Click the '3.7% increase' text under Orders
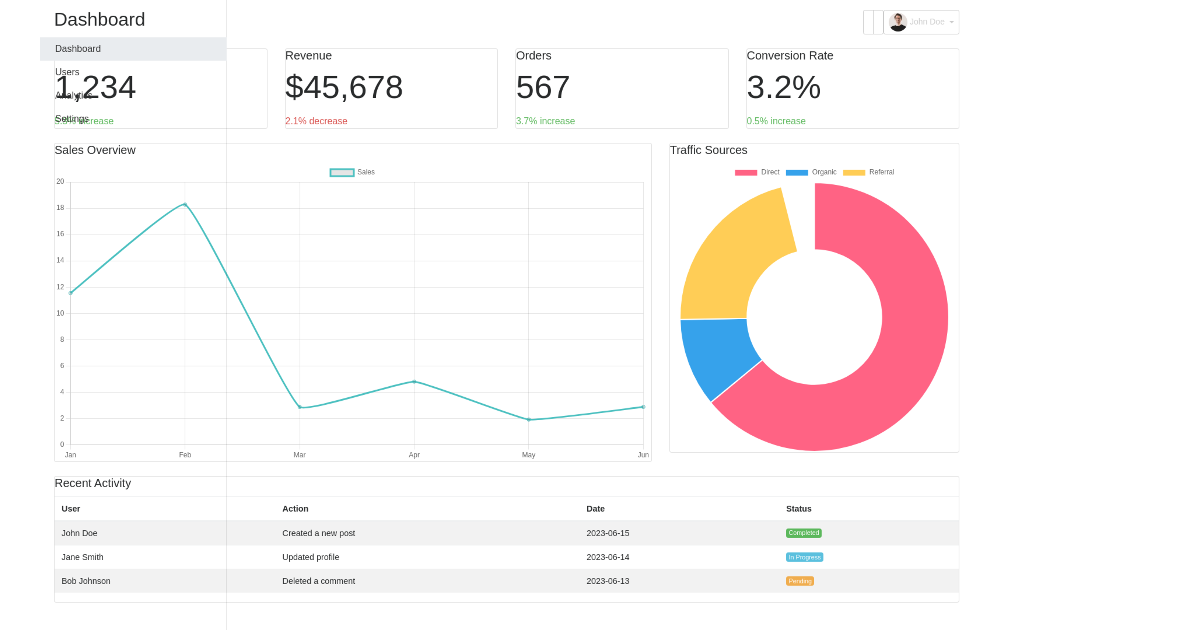Viewport: 1200px width, 630px height. (545, 120)
